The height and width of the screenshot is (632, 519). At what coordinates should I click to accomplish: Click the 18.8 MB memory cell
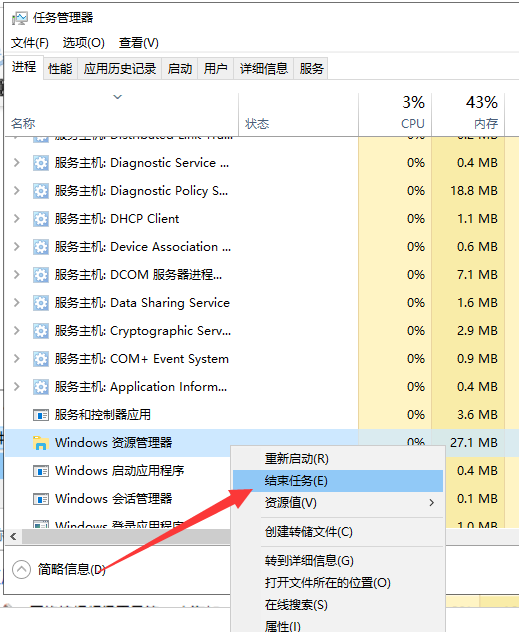coord(468,191)
